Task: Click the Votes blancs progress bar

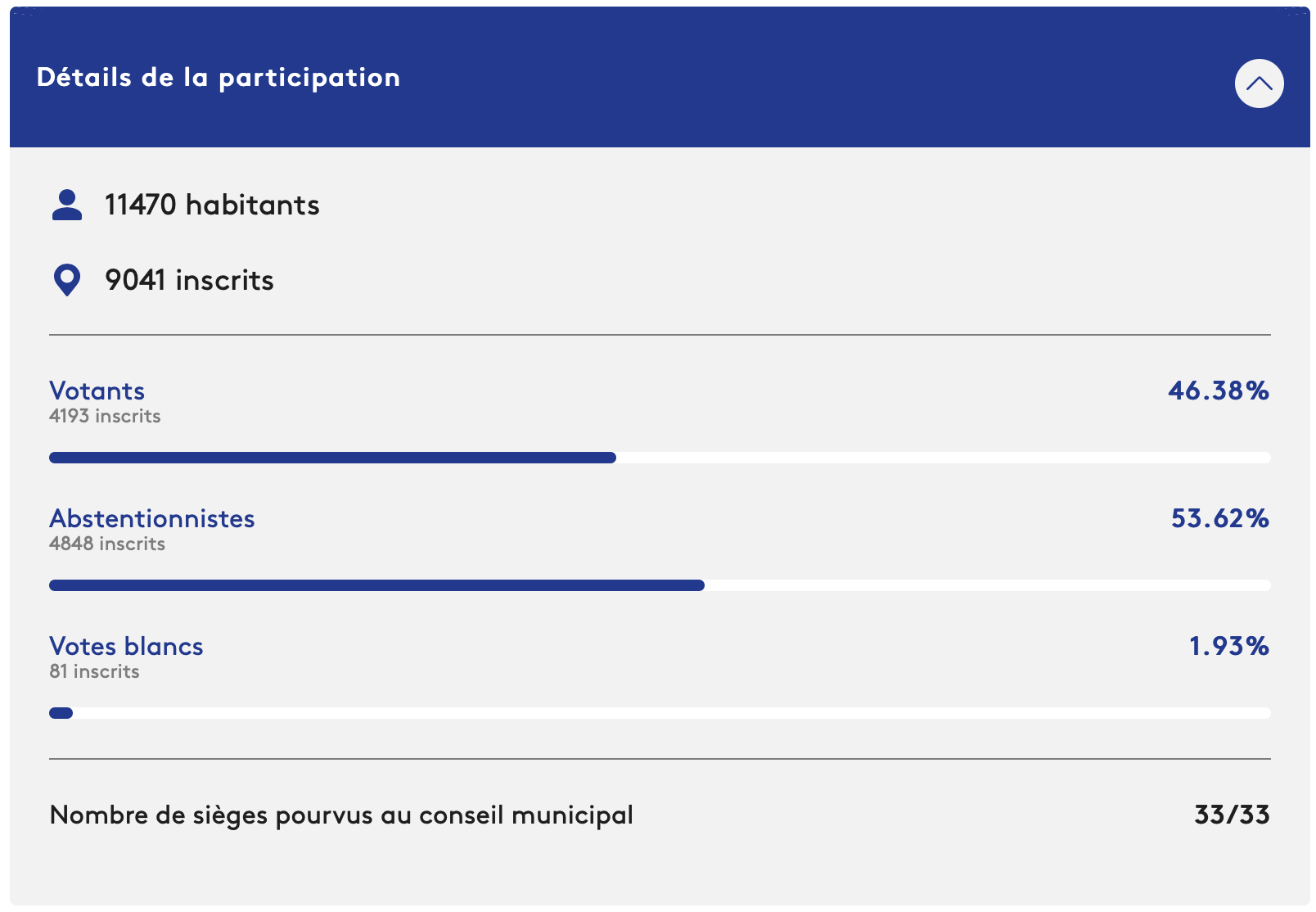Action: click(x=660, y=713)
